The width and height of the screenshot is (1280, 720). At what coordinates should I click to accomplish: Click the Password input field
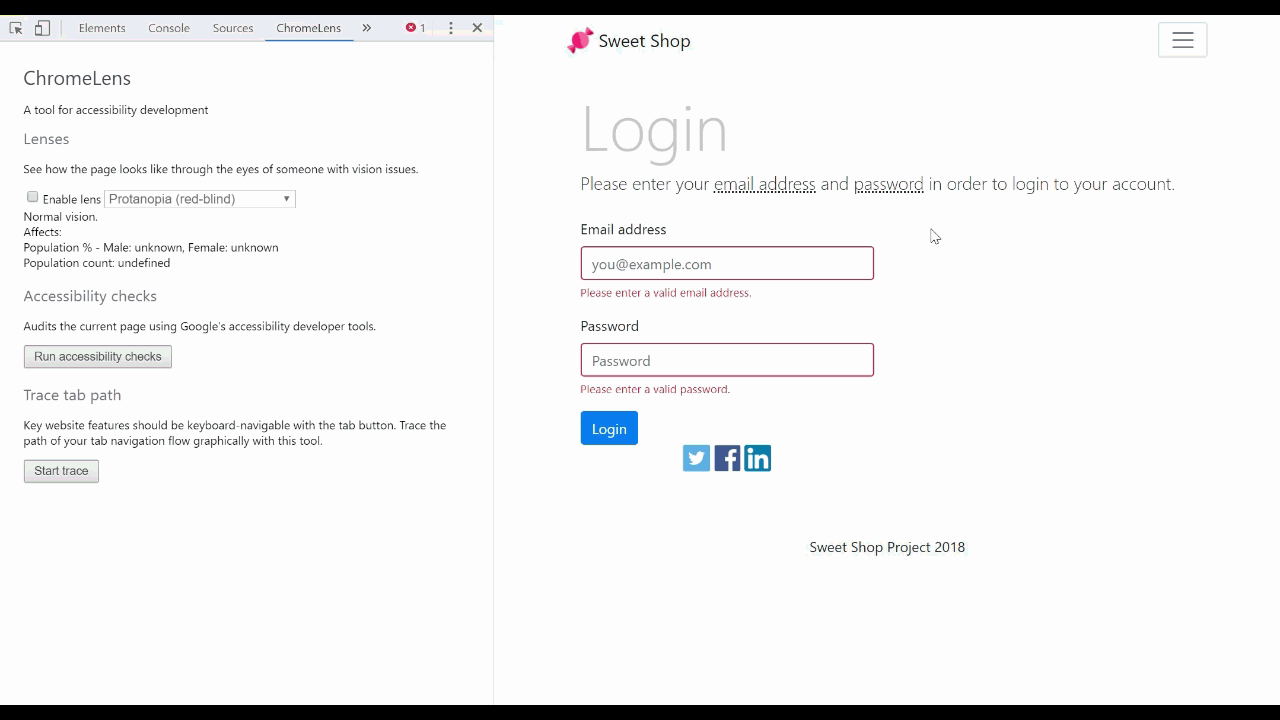pos(727,360)
